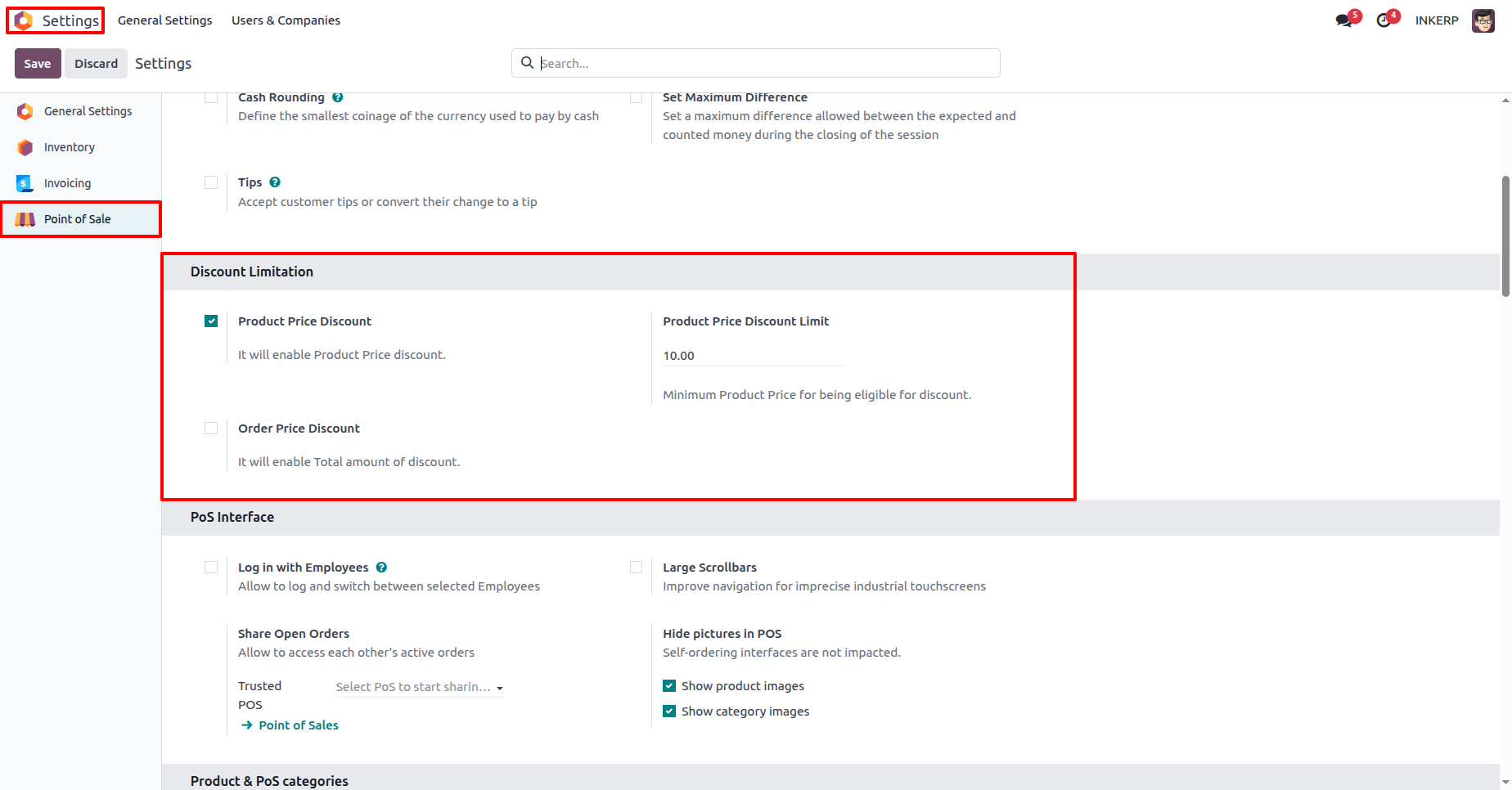Viewport: 1512px width, 790px height.
Task: Click the Invoicing sidebar icon
Action: 25,183
